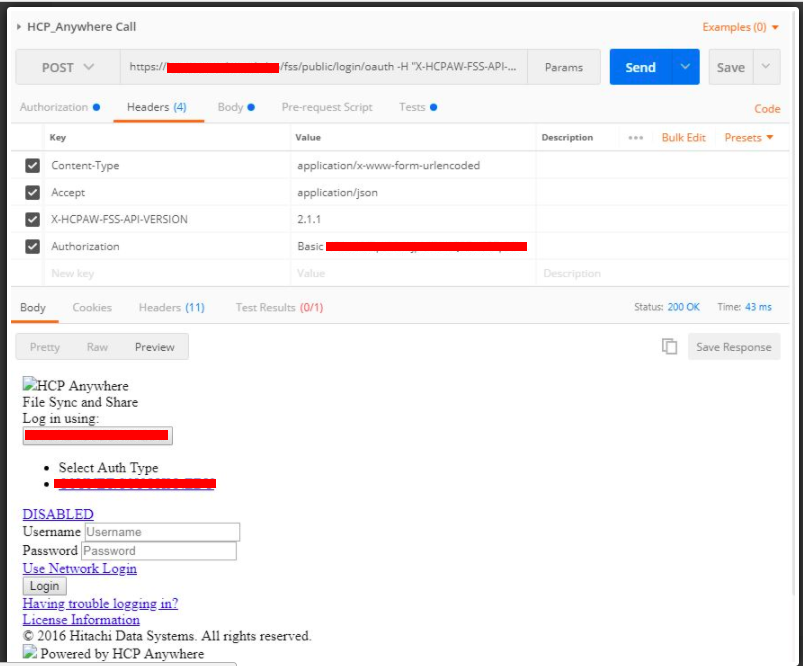
Task: Click the Username input field
Action: 162,532
